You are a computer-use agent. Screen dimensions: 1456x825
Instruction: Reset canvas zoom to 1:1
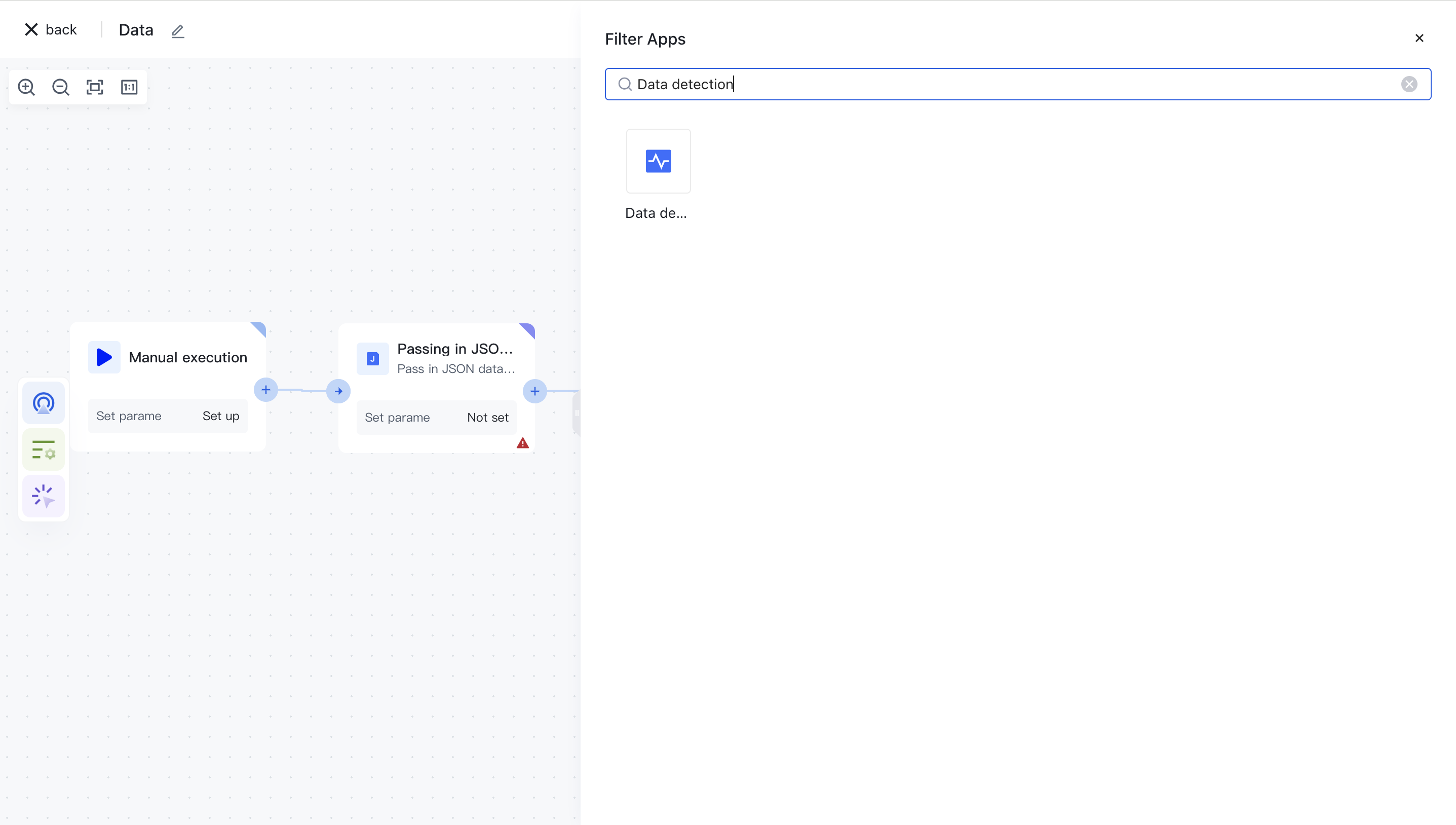[129, 87]
